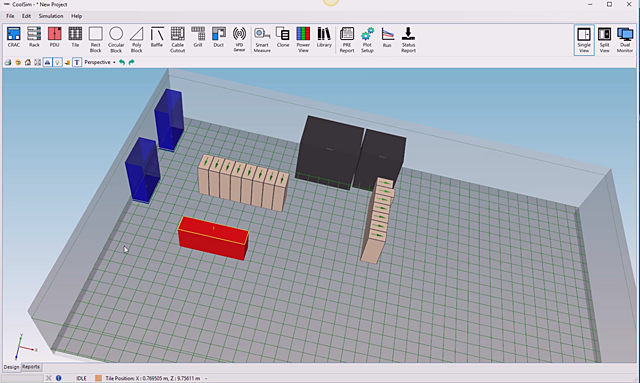Close the CoolSim window
Viewport: 640px width, 383px height.
[x=629, y=4]
